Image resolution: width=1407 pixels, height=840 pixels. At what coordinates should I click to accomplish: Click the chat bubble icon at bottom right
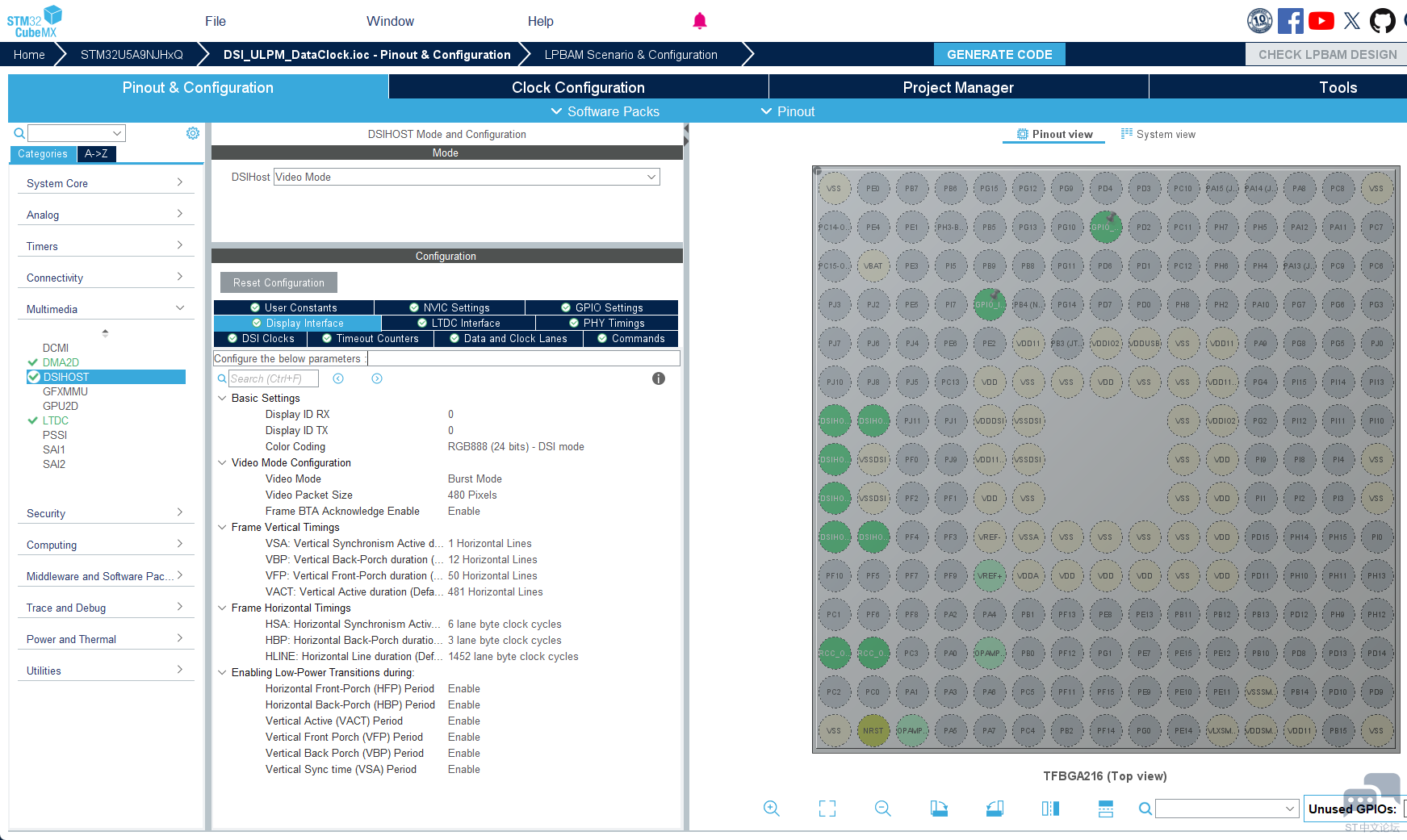point(1371,794)
